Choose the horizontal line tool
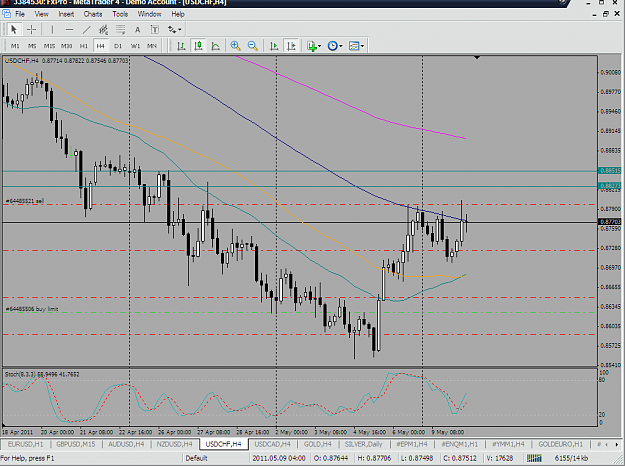 pos(69,29)
